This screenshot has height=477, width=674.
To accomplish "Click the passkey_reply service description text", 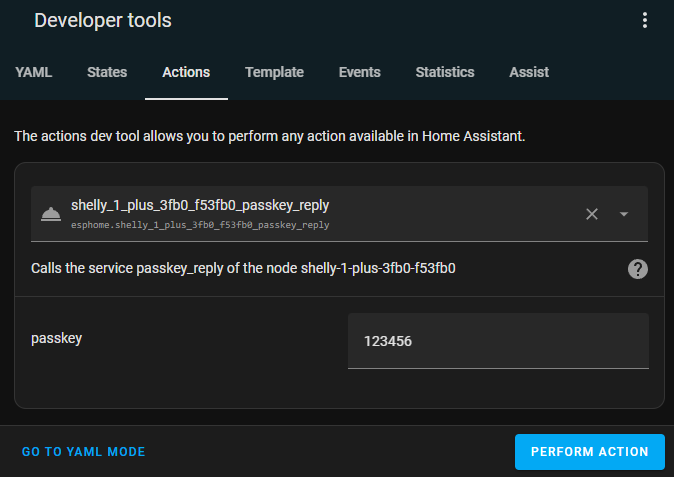I will point(243,268).
